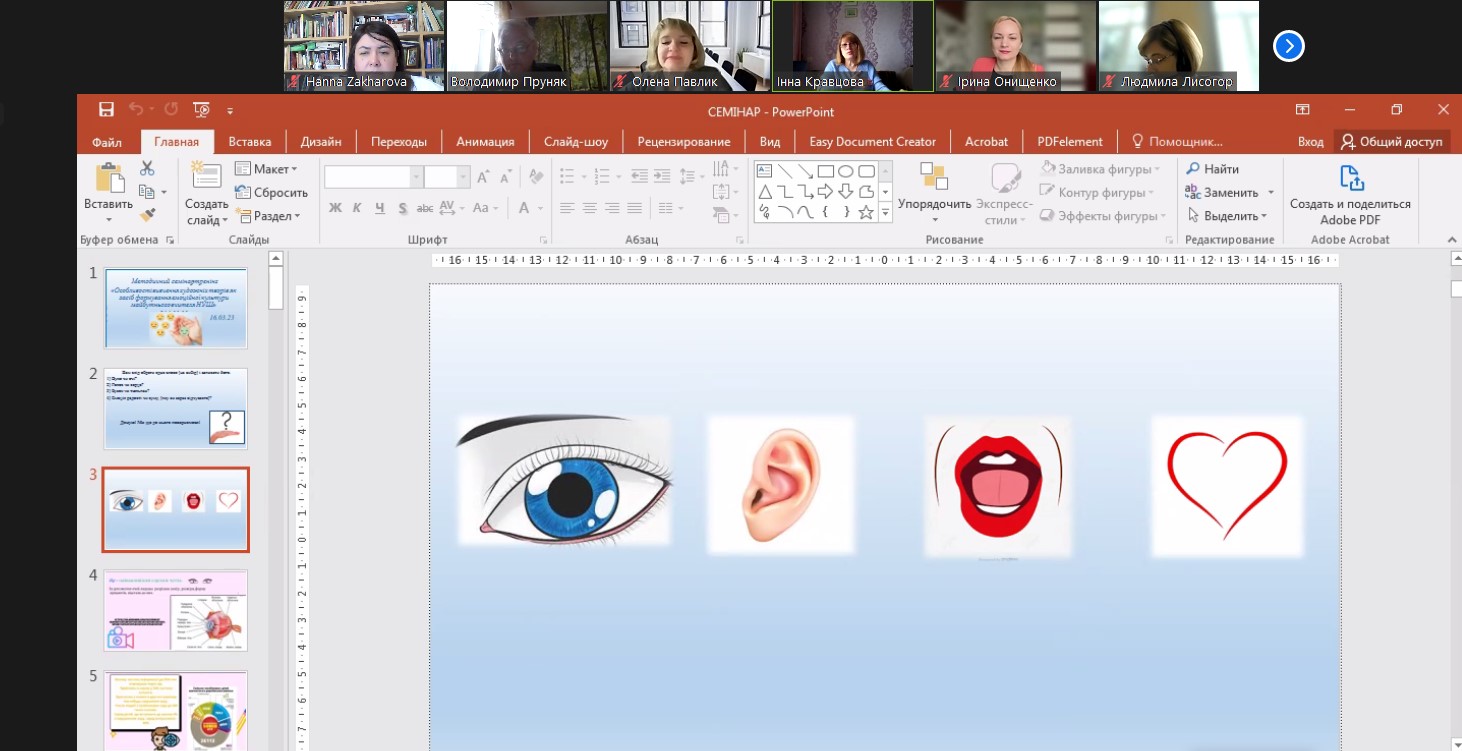Image resolution: width=1462 pixels, height=751 pixels.
Task: Toggle strikethrough abc formatting
Action: point(424,208)
